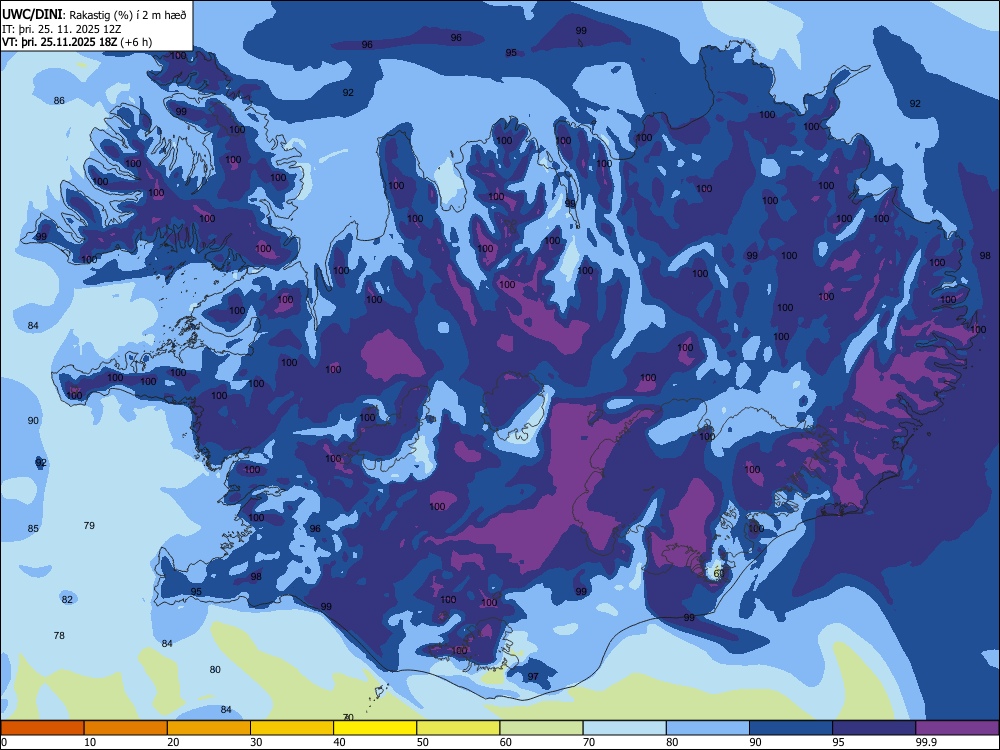The width and height of the screenshot is (1000, 750).
Task: Click the legend tick label '0'
Action: point(3,742)
